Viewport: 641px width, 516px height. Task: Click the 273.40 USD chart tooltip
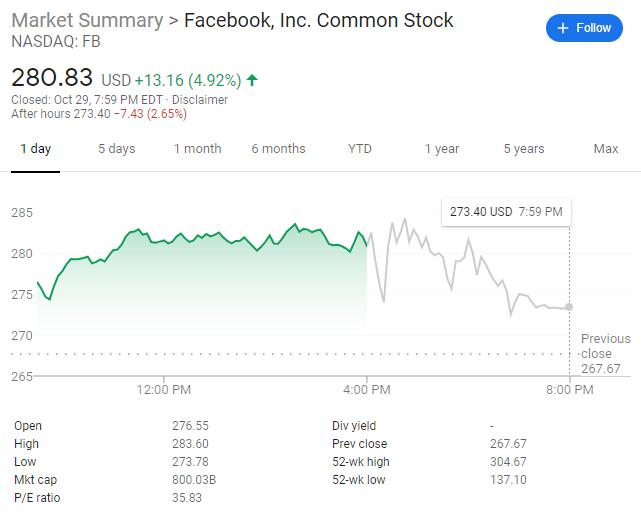[506, 212]
